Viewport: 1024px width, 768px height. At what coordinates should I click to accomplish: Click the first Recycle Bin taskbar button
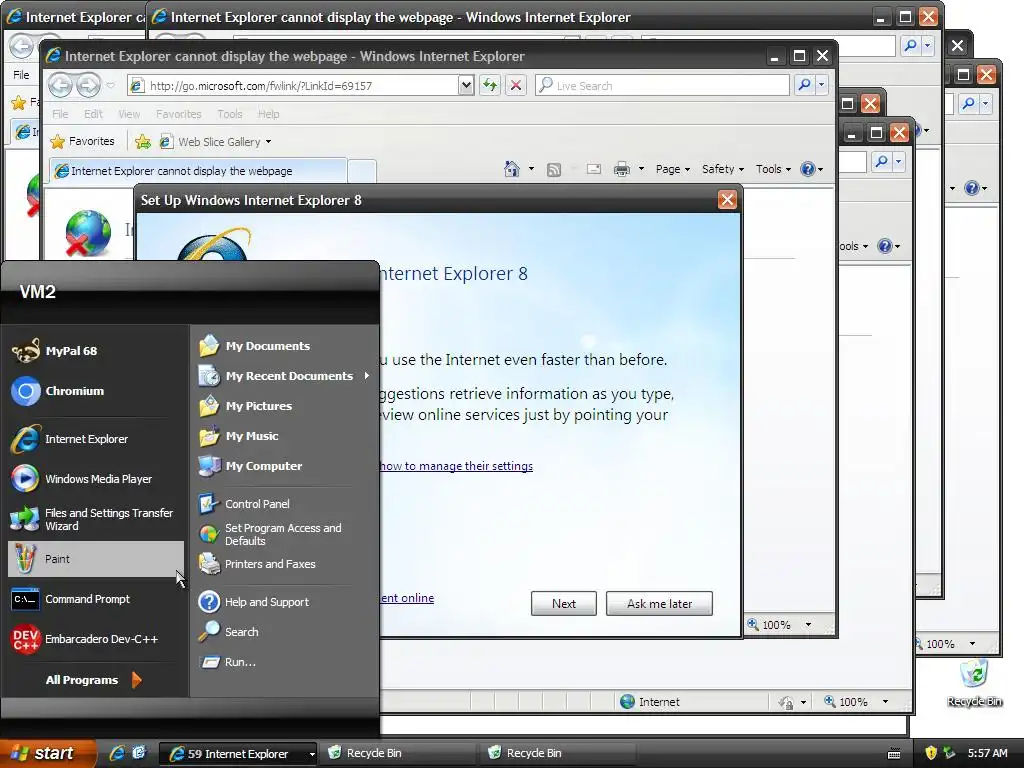click(397, 753)
